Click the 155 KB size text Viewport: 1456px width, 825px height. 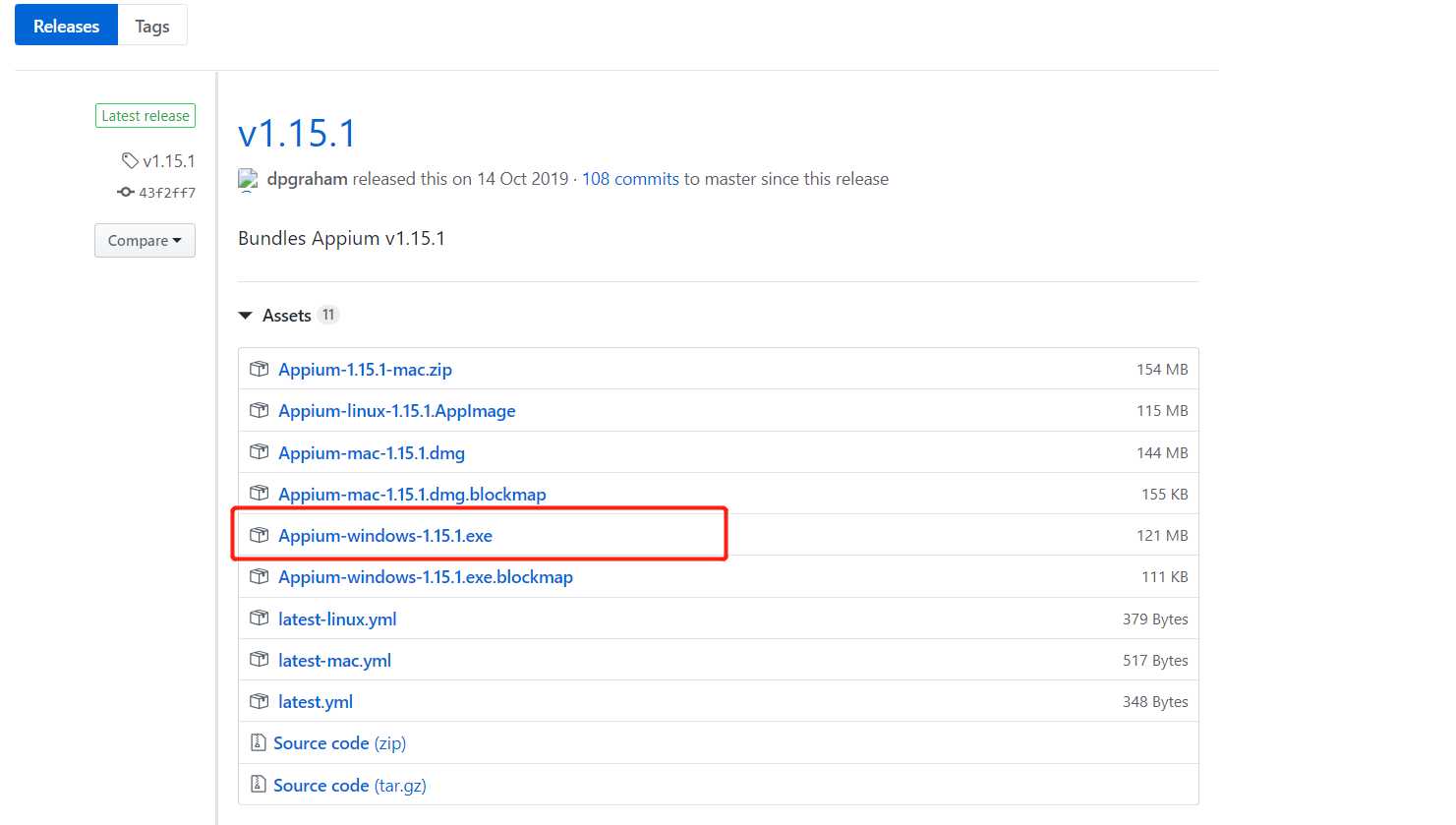(1165, 495)
